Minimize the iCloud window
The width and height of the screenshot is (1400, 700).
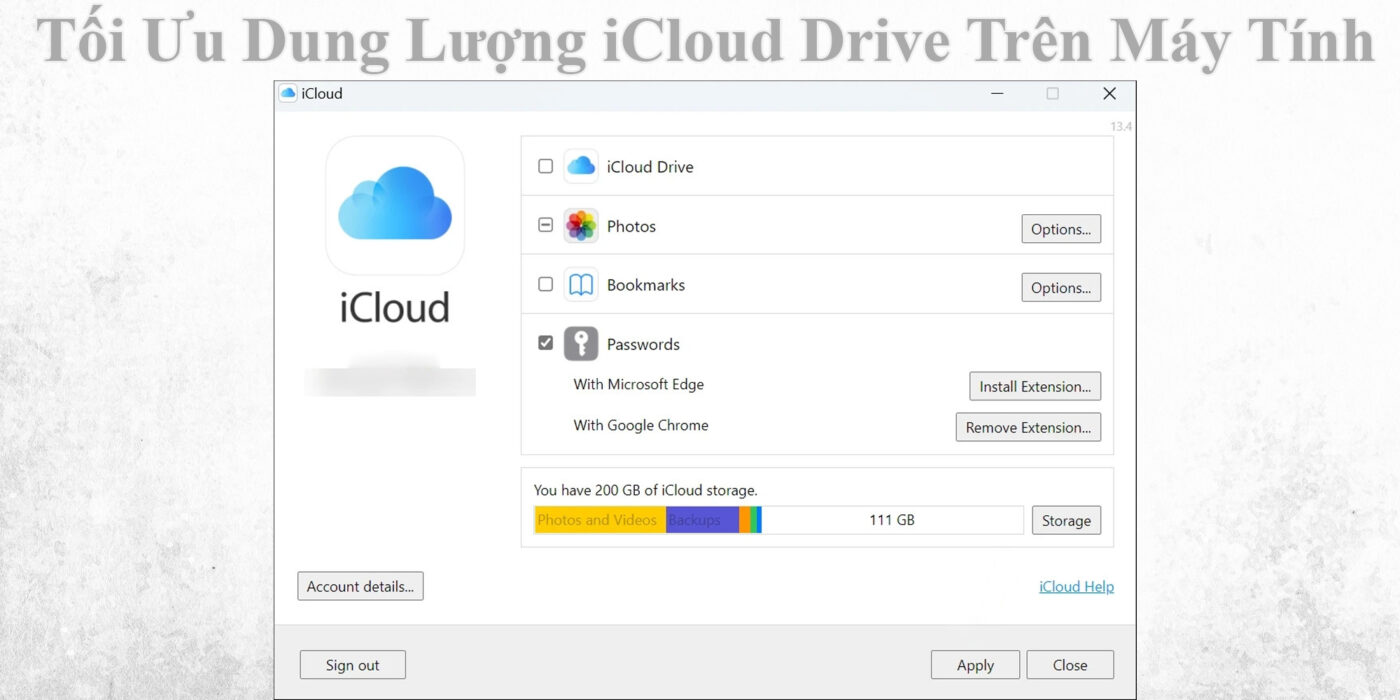click(997, 93)
